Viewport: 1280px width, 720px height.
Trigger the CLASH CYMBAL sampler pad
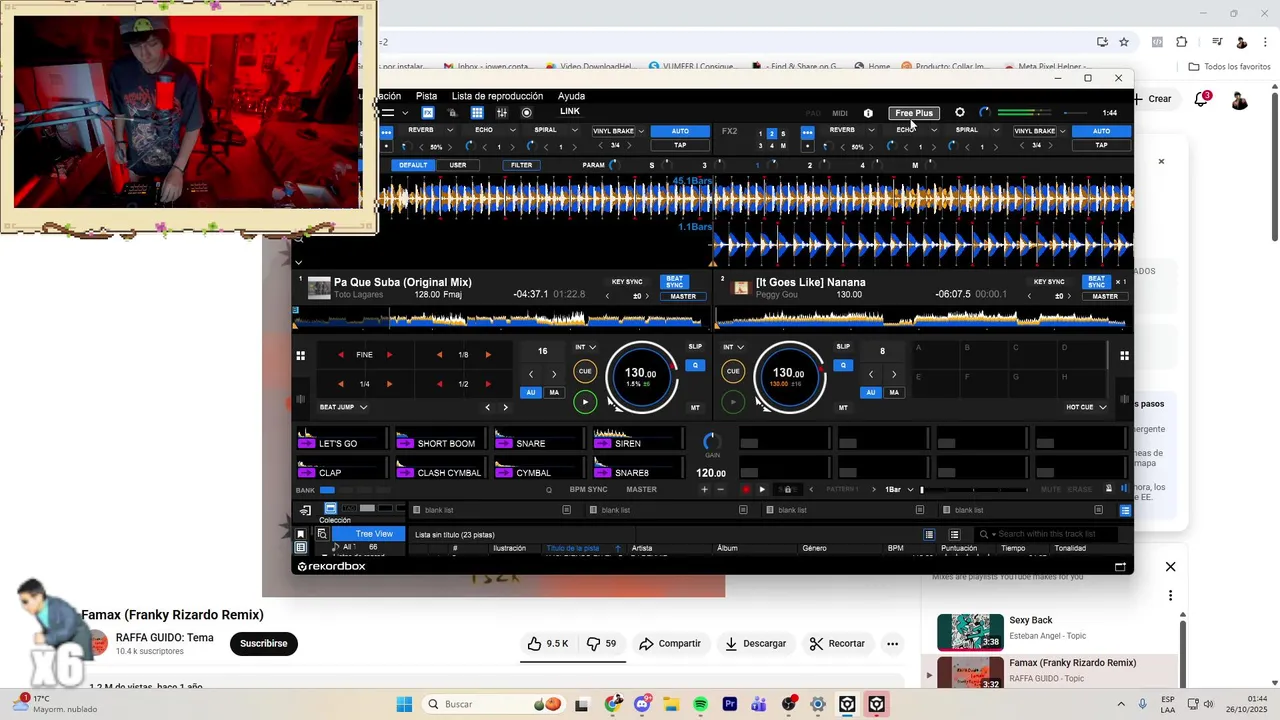(440, 469)
